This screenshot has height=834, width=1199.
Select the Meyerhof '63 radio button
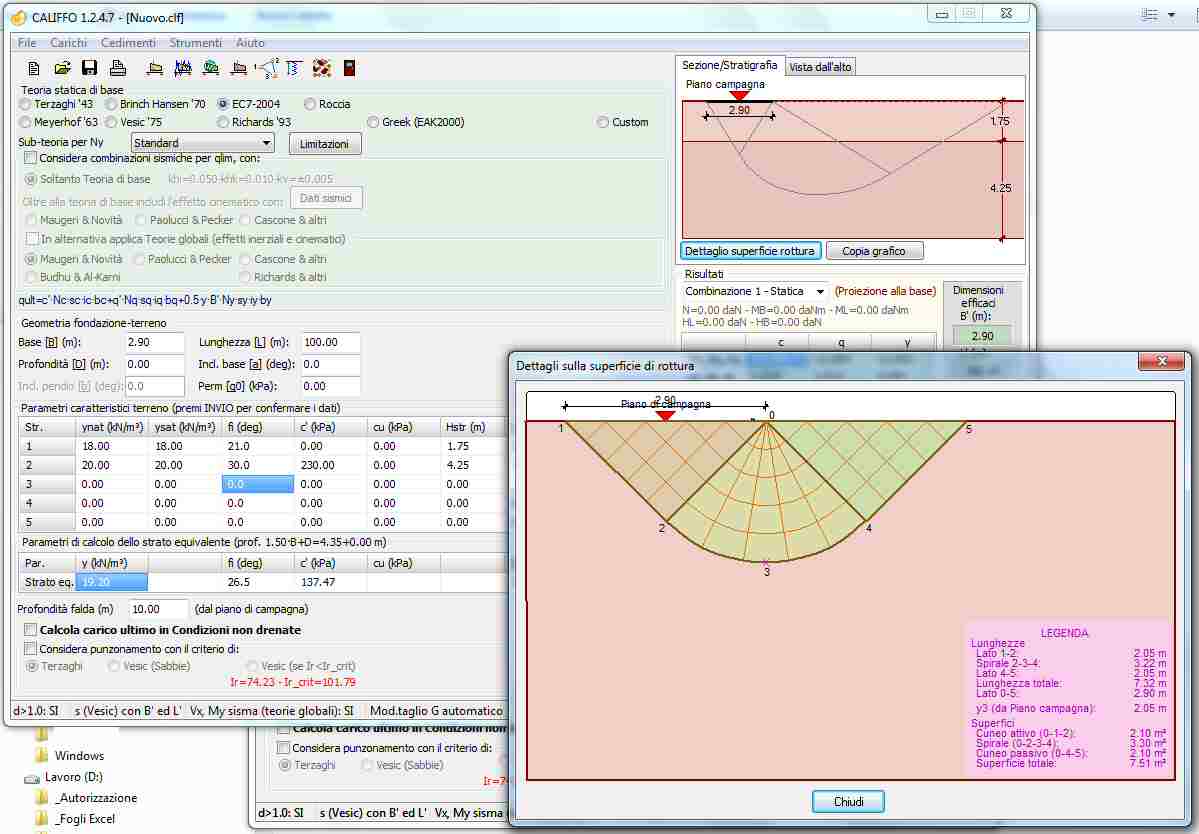tap(26, 122)
